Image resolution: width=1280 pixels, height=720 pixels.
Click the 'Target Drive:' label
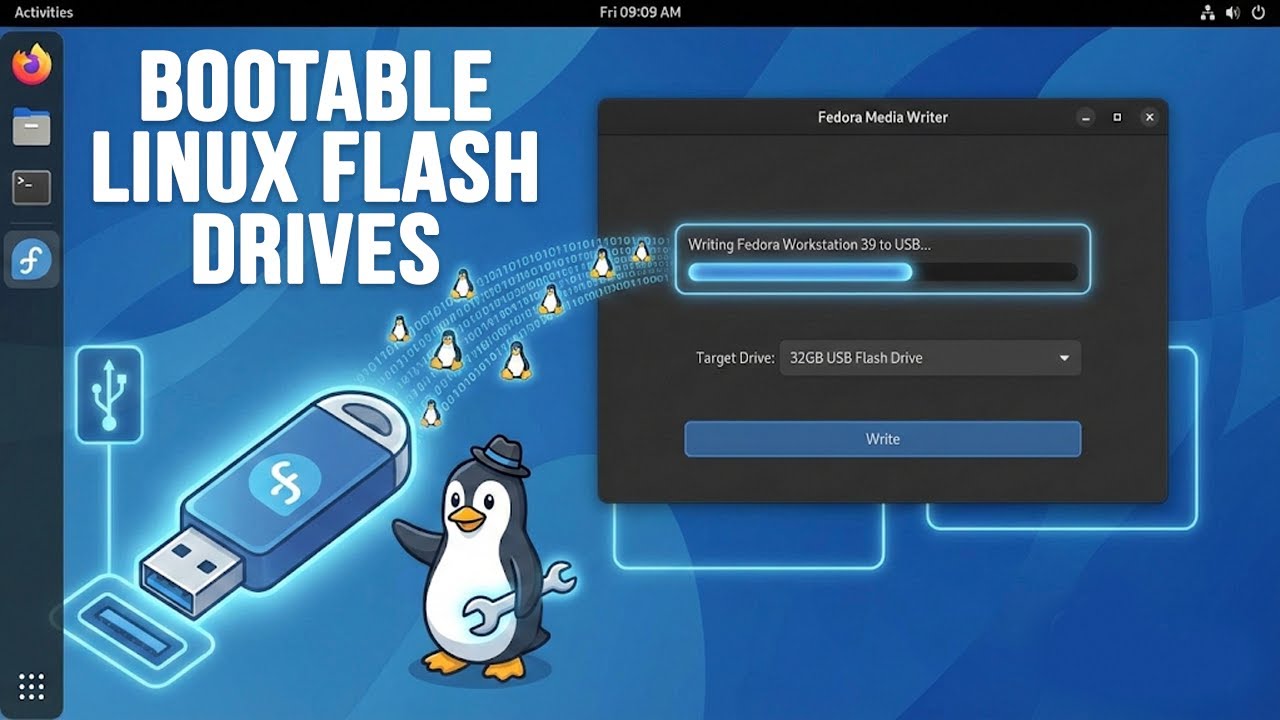[735, 358]
